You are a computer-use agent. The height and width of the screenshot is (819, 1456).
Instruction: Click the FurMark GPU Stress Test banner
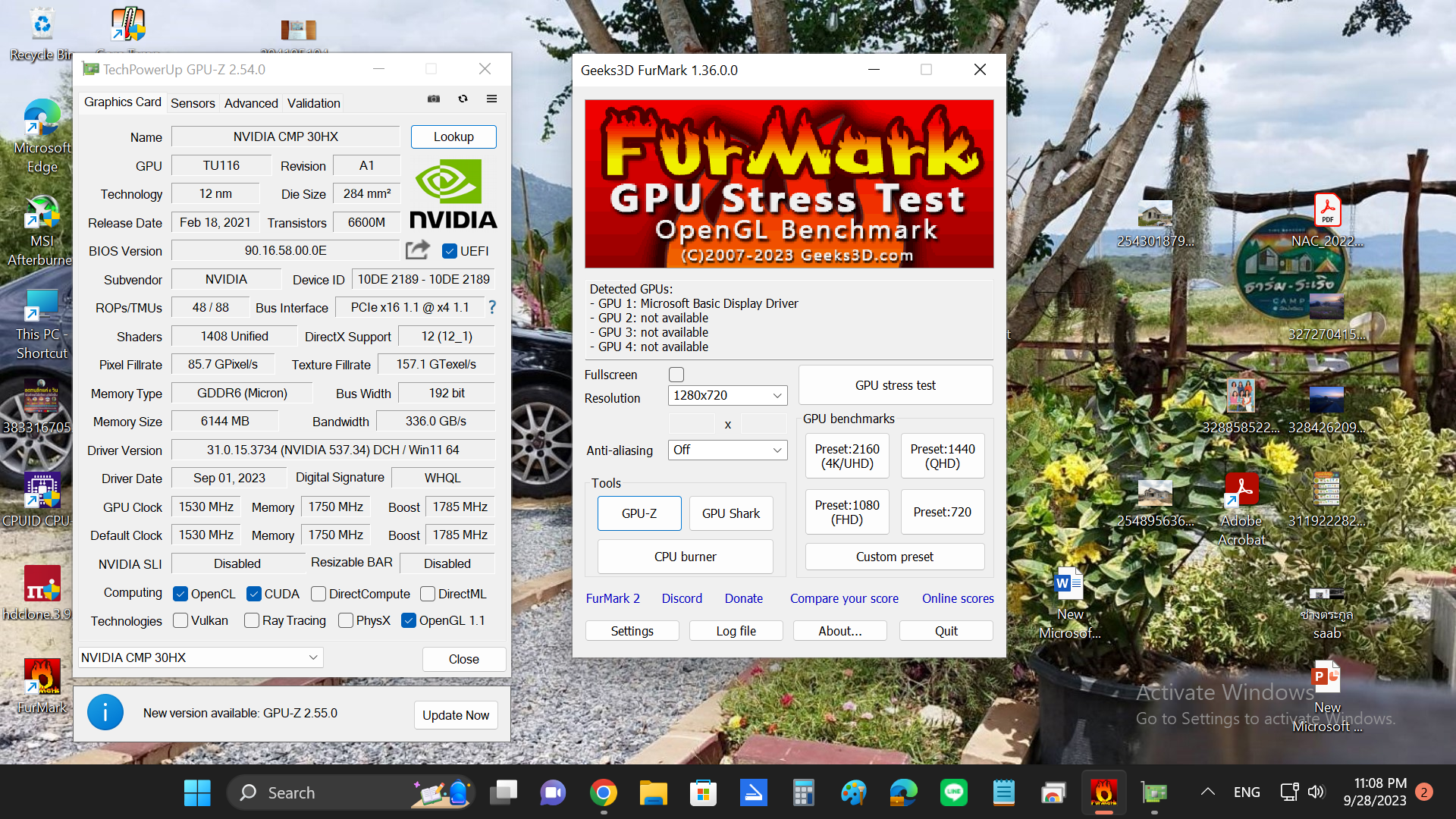[x=789, y=184]
